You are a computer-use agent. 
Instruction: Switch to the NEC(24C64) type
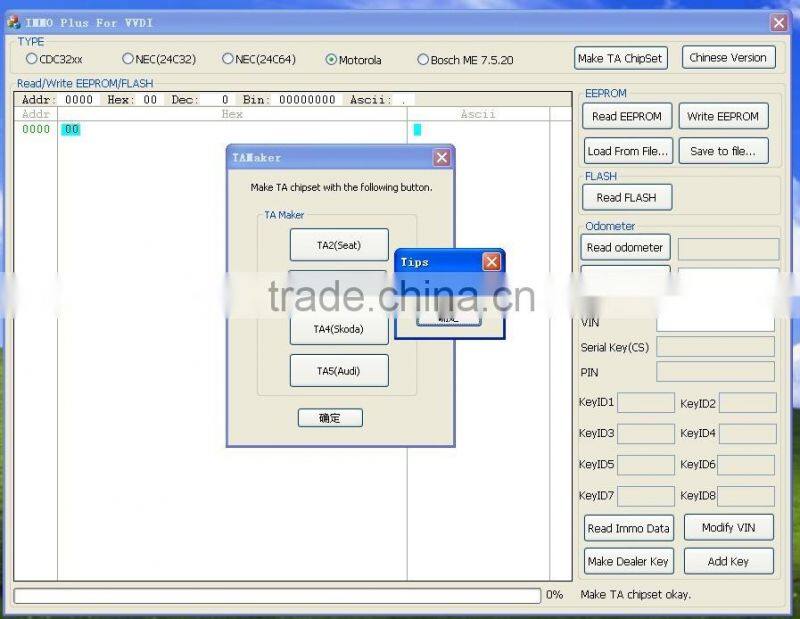tap(229, 59)
